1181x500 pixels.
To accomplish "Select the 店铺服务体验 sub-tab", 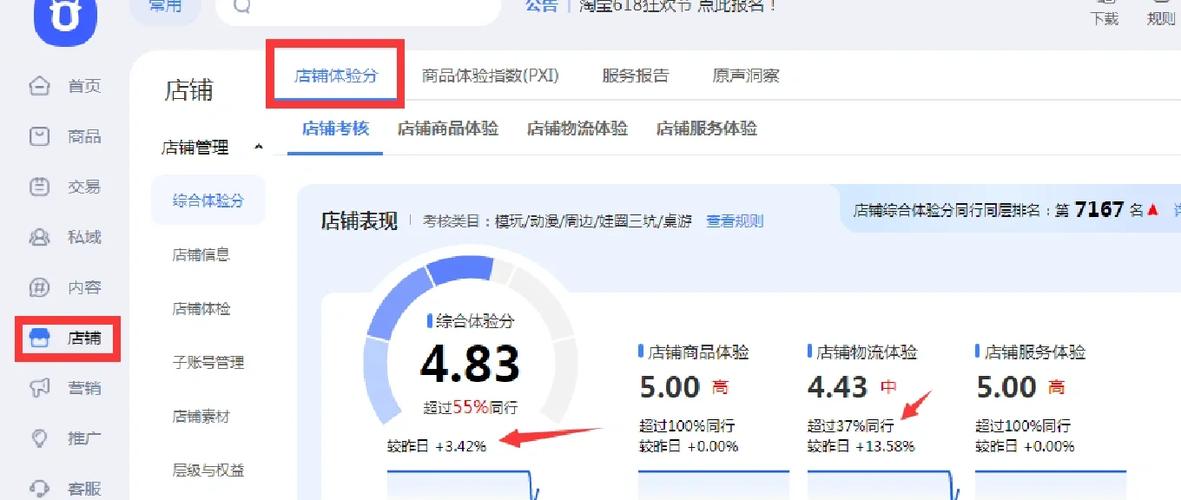I will (x=706, y=128).
